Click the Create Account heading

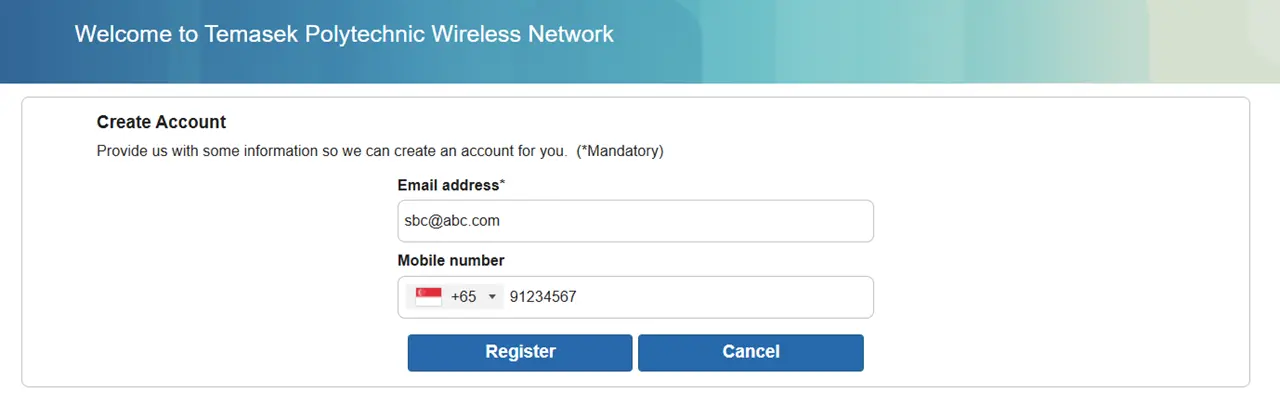coord(161,122)
